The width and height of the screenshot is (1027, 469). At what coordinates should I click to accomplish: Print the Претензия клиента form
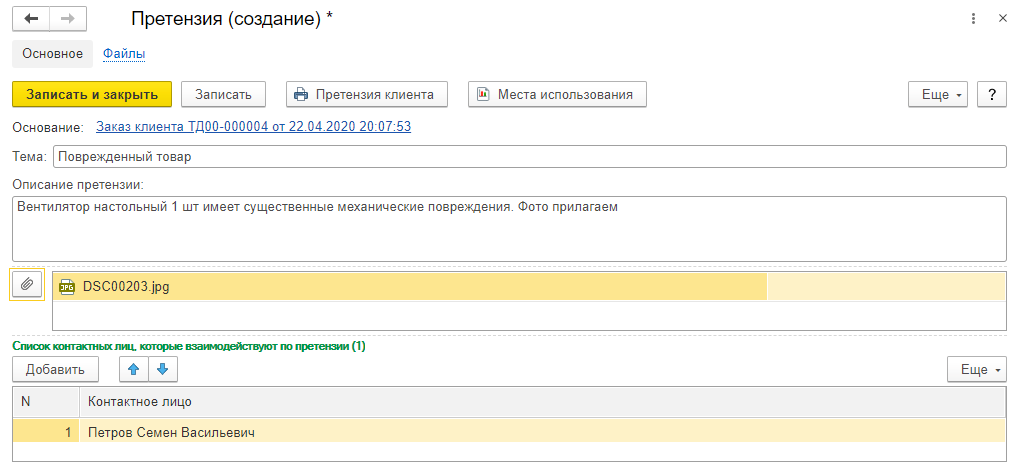365,94
